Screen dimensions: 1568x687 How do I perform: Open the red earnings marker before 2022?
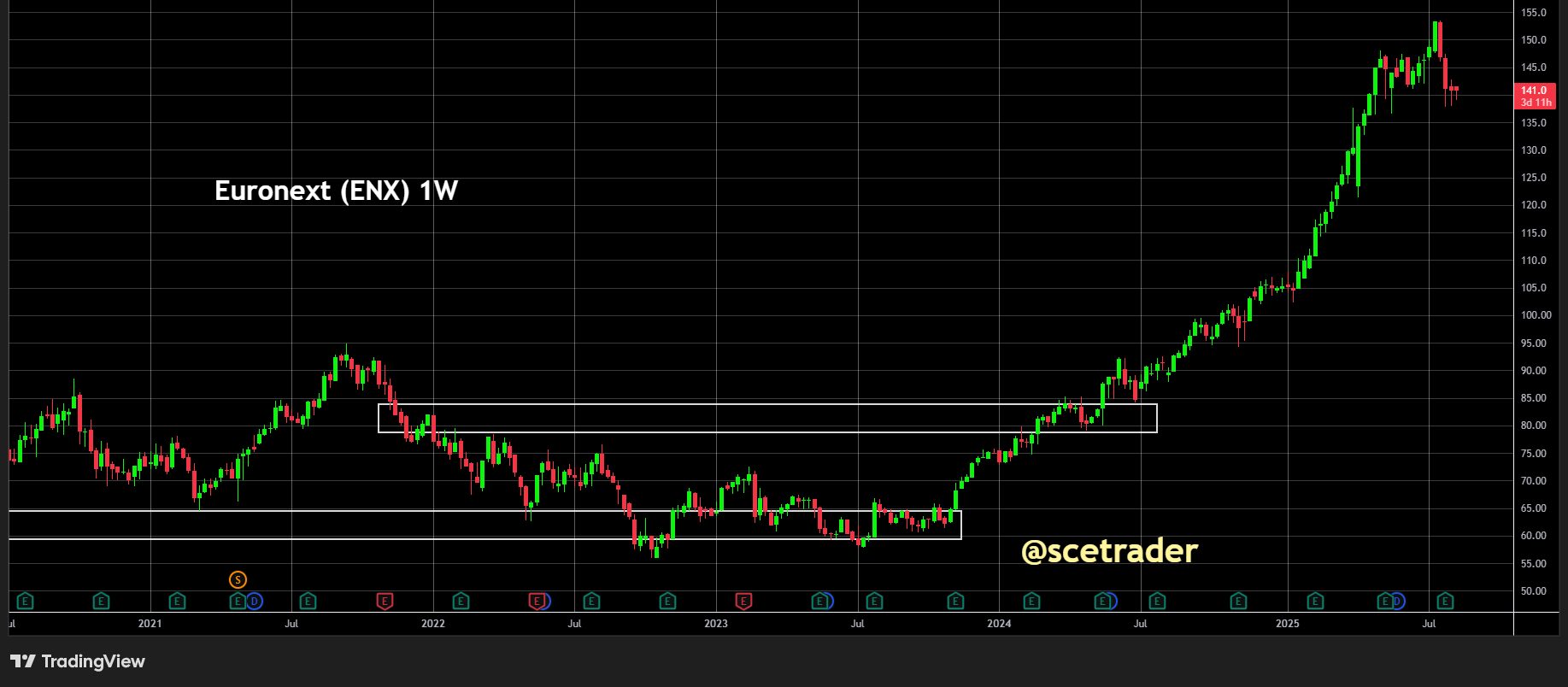pos(385,602)
